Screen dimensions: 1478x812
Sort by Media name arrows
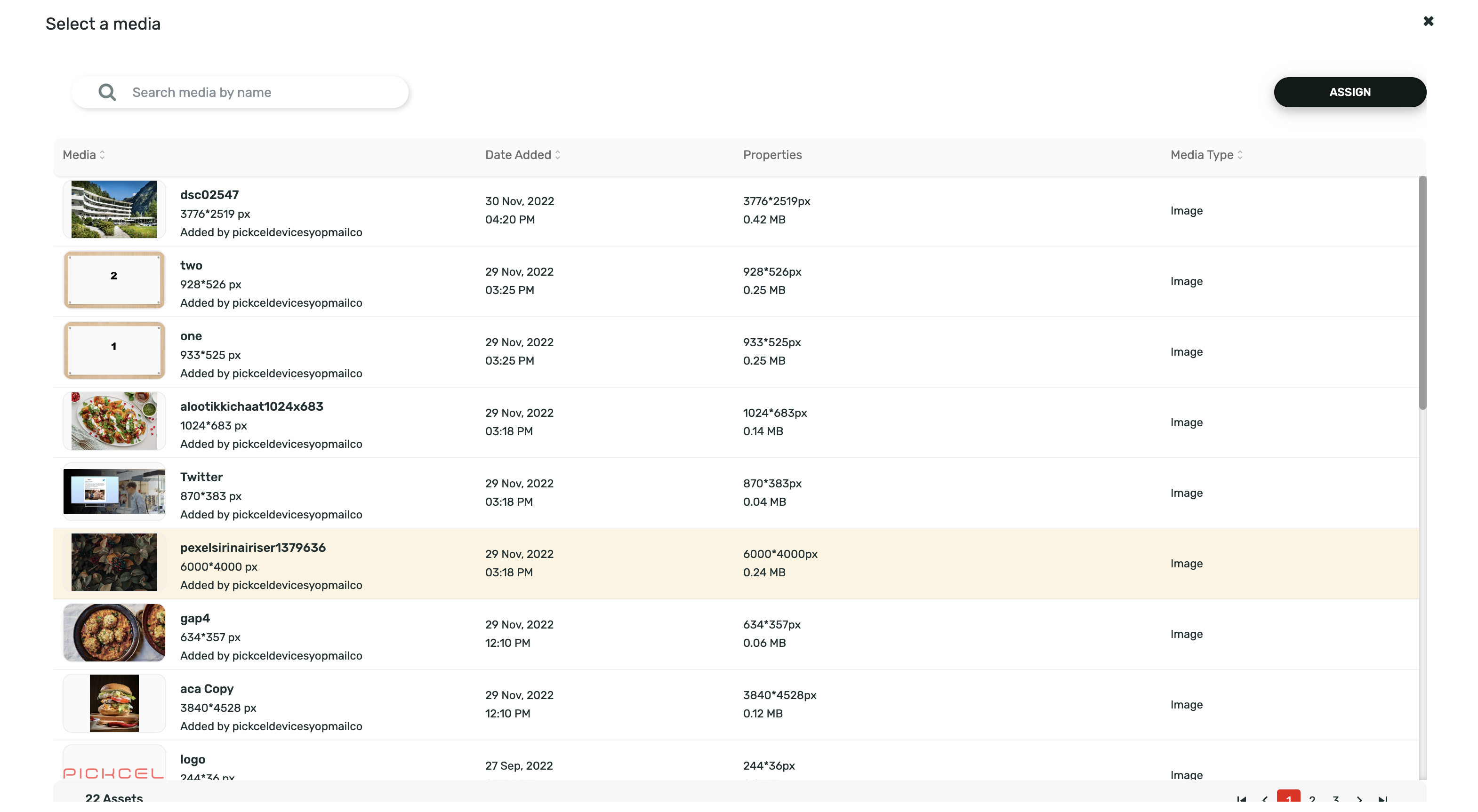click(102, 155)
